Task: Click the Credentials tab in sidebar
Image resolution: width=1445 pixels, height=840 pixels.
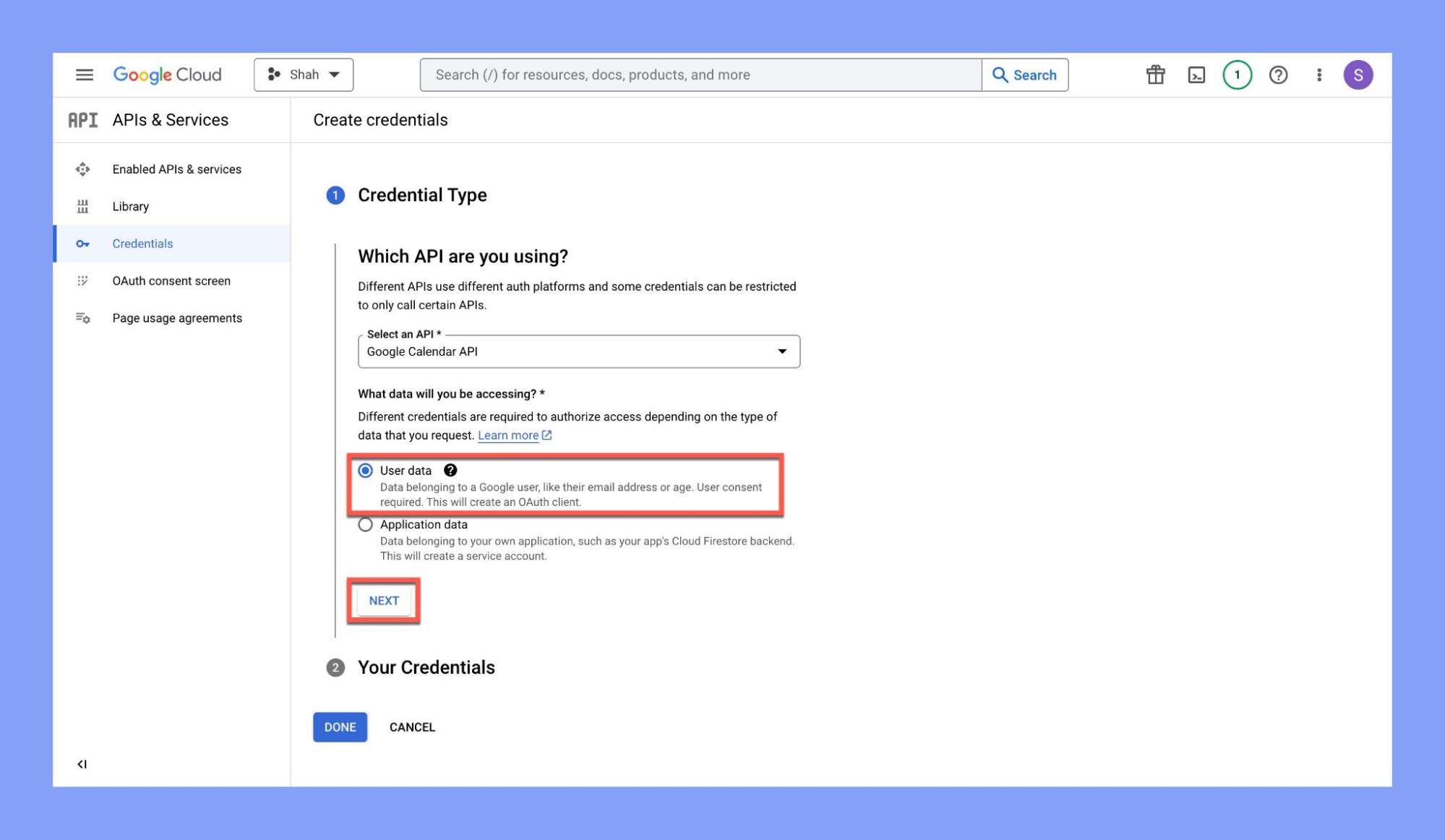Action: (x=143, y=243)
